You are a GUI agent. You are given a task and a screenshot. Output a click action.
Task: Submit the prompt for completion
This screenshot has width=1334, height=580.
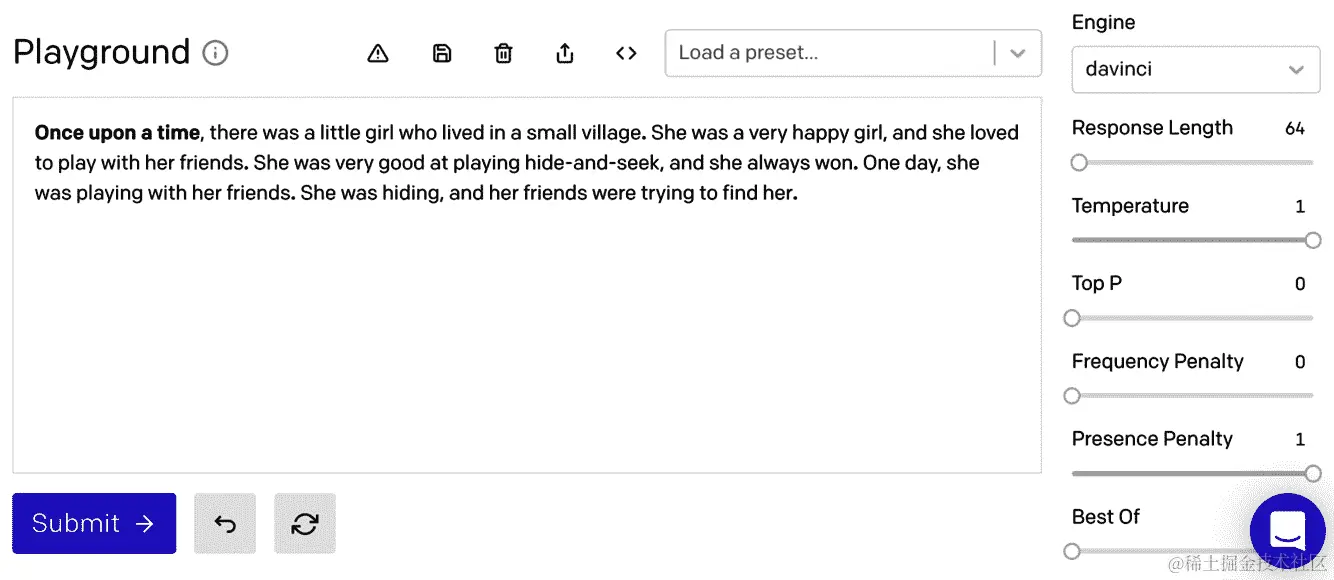point(94,523)
